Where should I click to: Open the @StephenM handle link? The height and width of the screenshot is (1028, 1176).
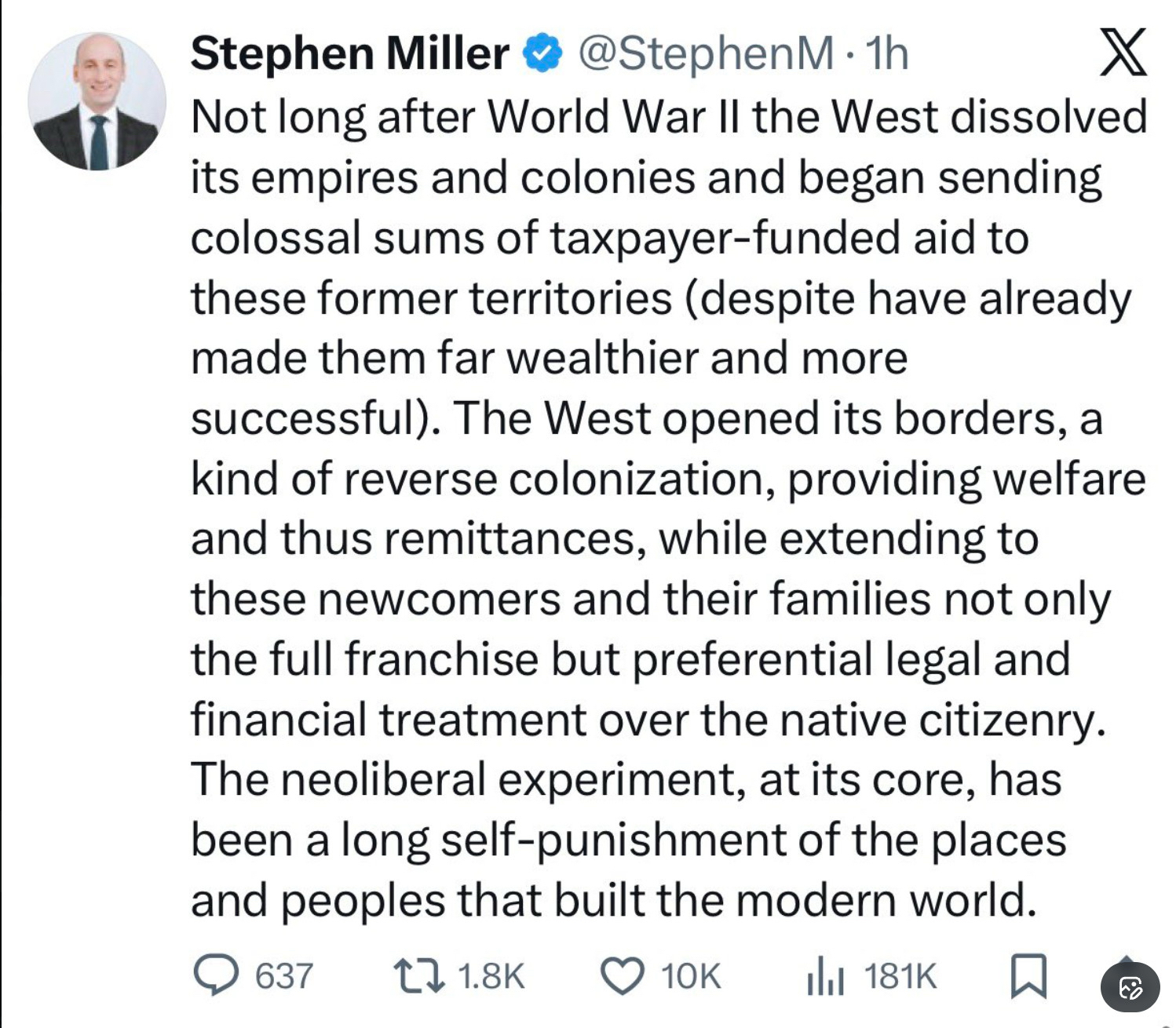(x=706, y=53)
